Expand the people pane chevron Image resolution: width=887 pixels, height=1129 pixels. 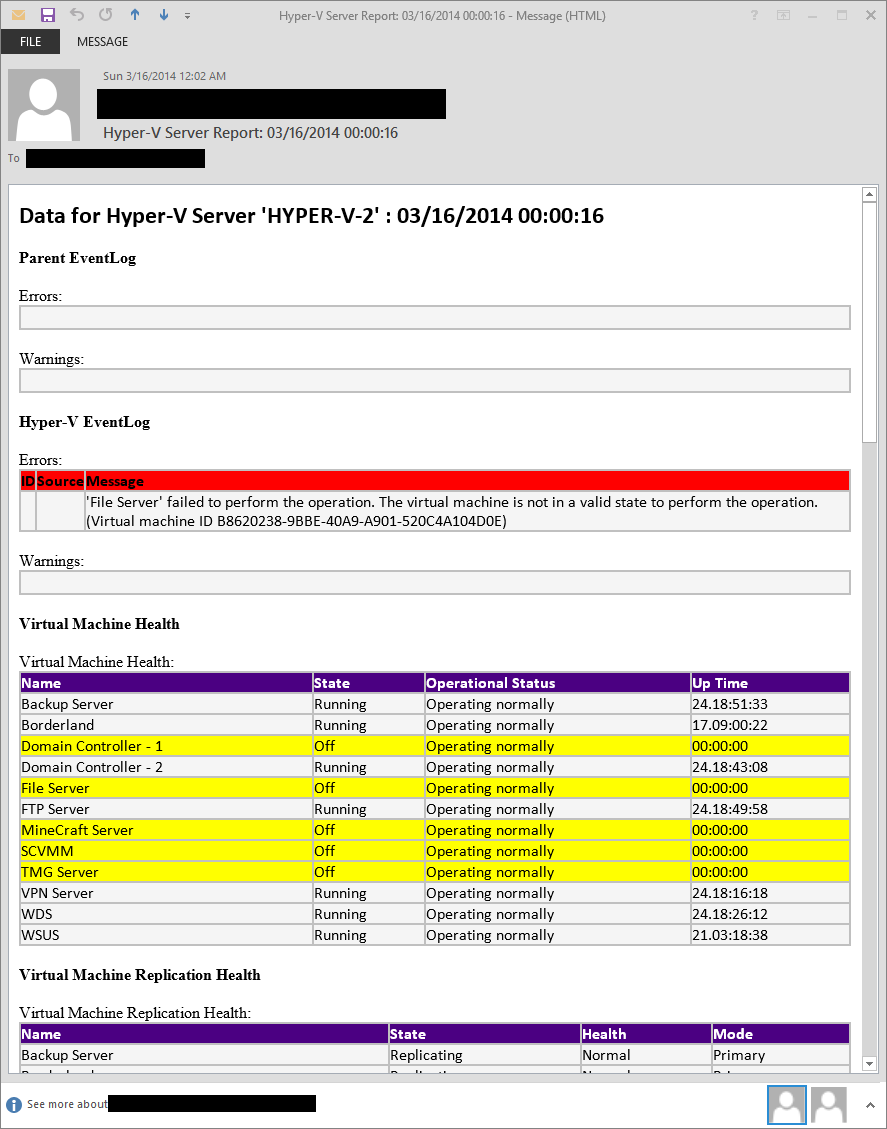870,1105
